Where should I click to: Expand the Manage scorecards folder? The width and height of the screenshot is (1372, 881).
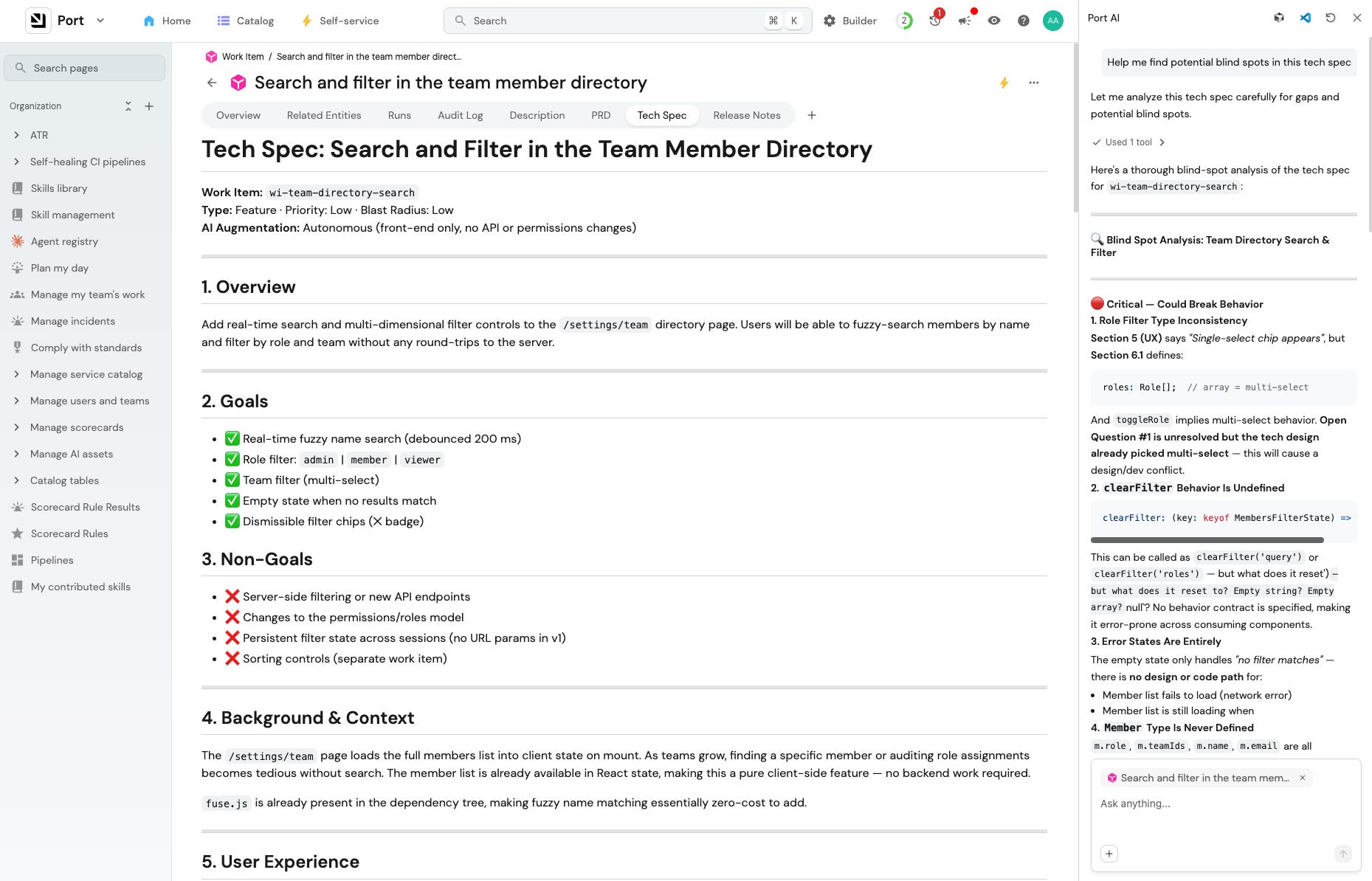point(17,427)
